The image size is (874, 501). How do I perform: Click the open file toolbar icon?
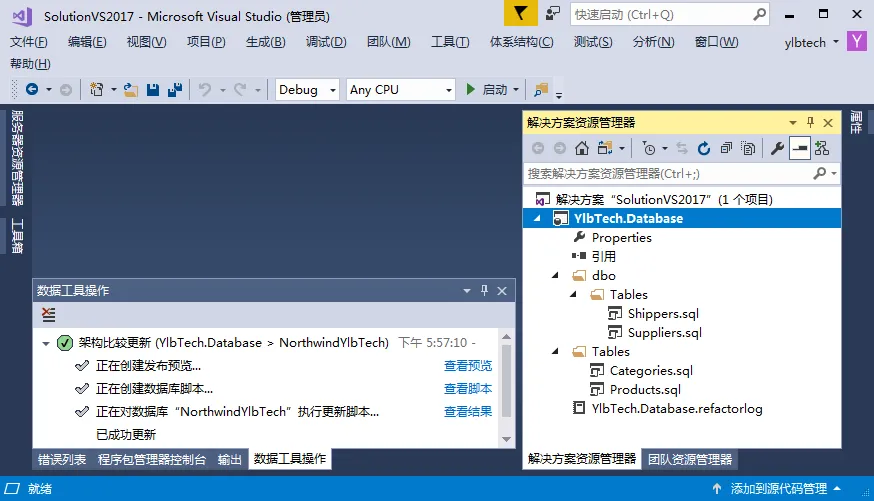130,90
